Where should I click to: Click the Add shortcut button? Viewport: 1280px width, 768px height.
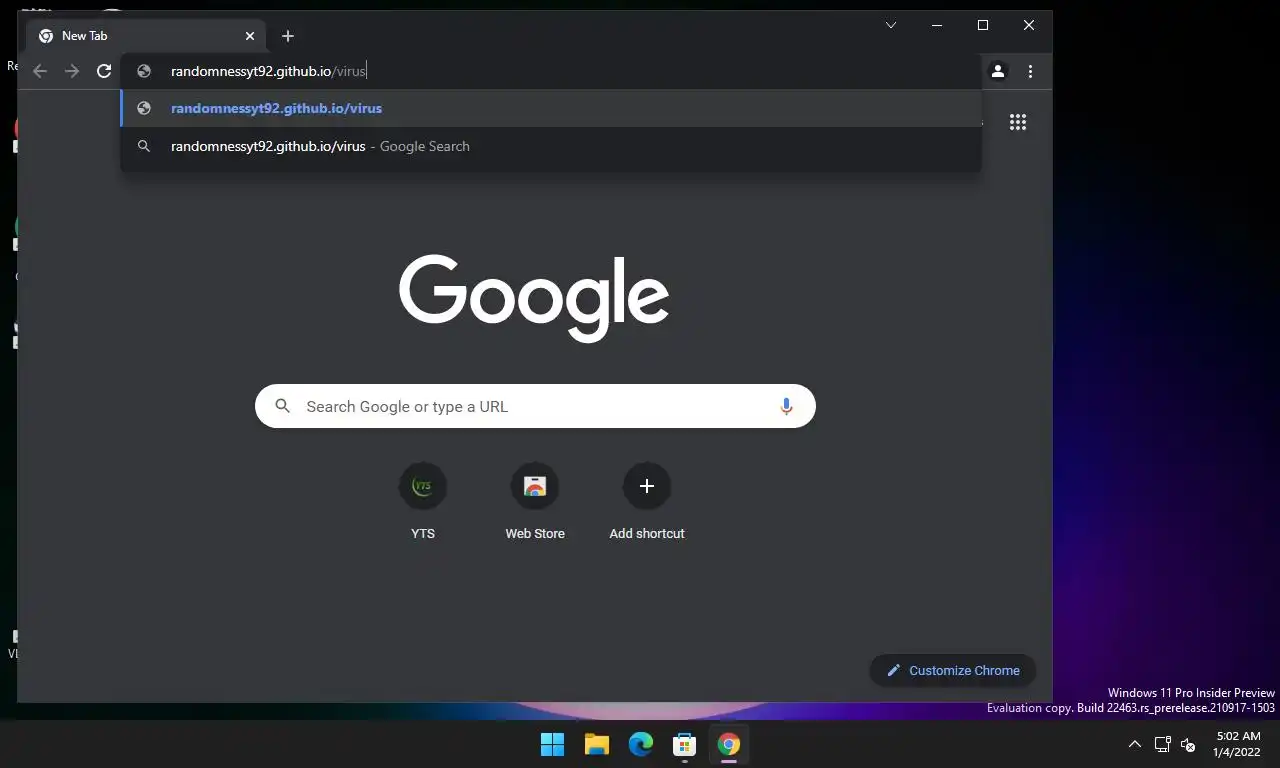[x=647, y=502]
